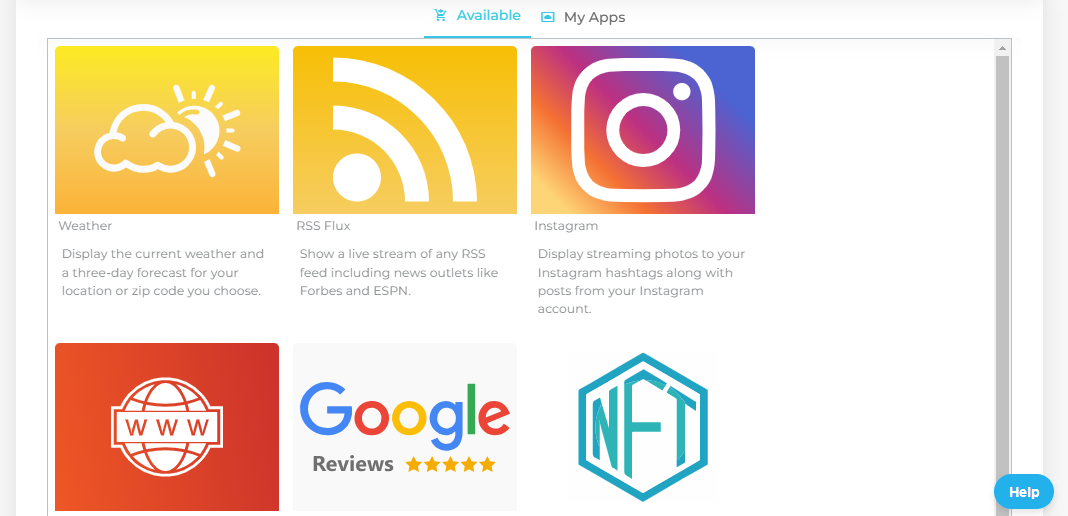The image size is (1068, 516).
Task: Switch to the My Apps tab
Action: pyautogui.click(x=583, y=18)
